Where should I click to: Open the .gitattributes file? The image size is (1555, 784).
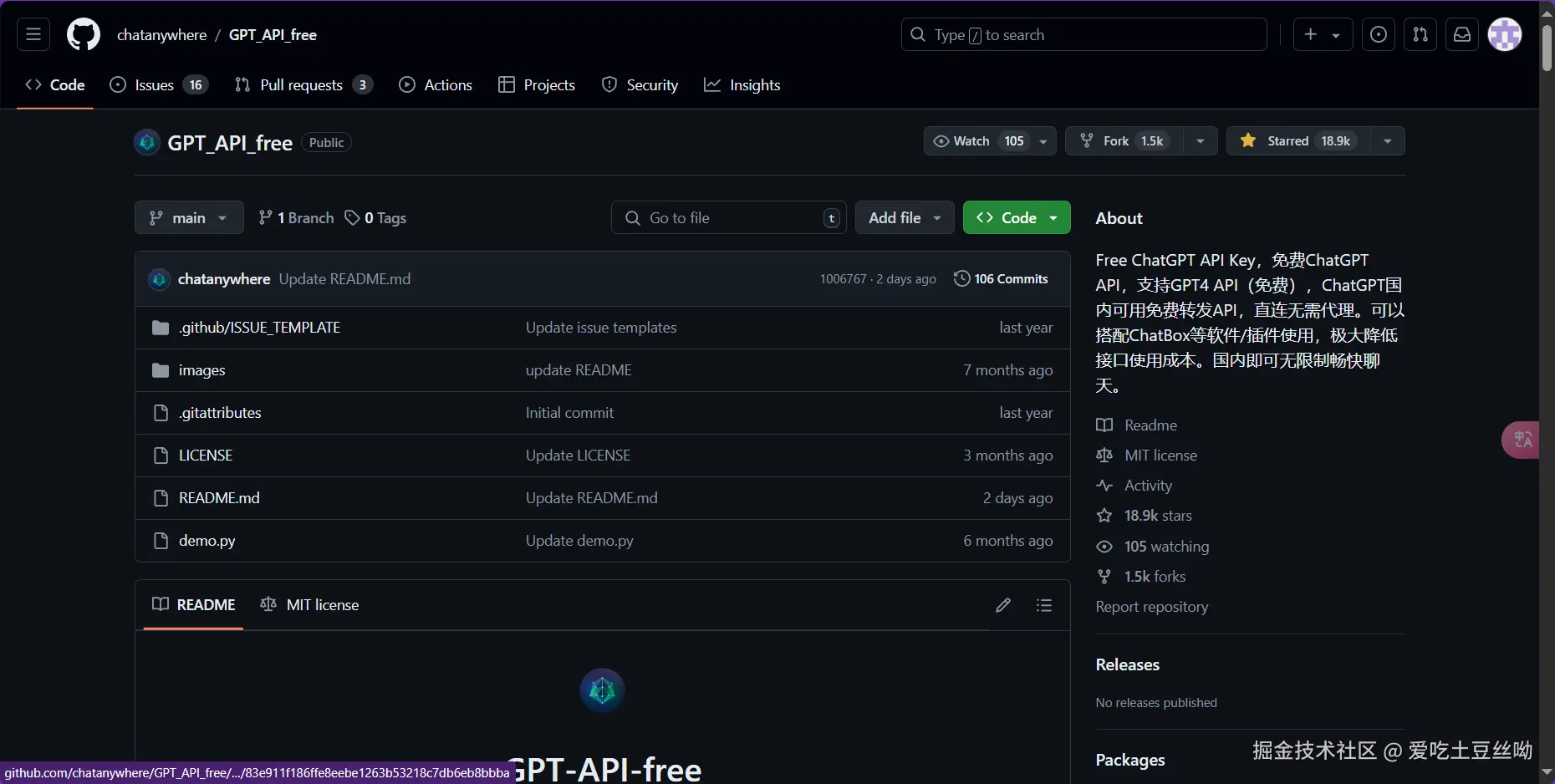(220, 413)
